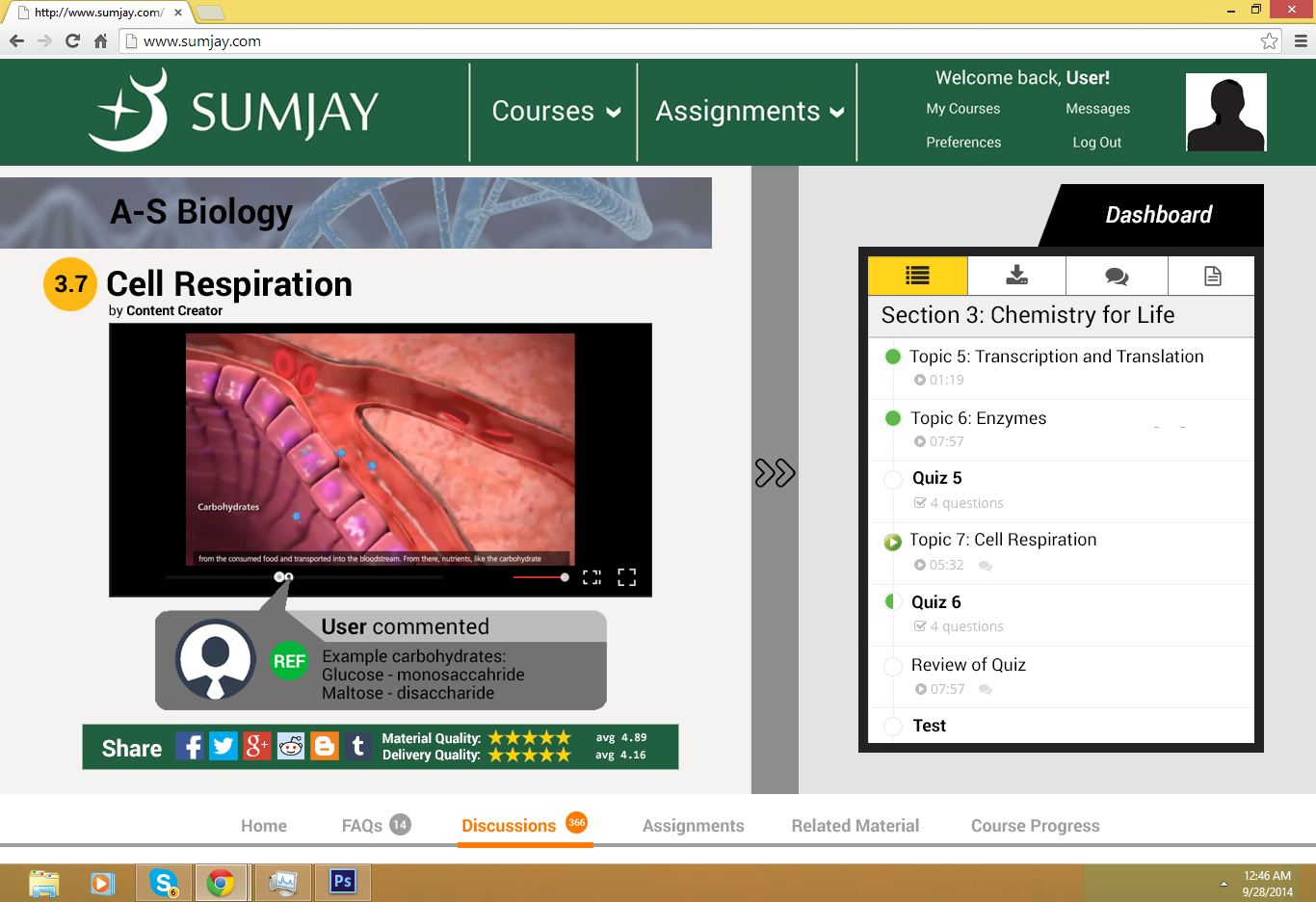Open the bottom Assignments tab

point(694,826)
